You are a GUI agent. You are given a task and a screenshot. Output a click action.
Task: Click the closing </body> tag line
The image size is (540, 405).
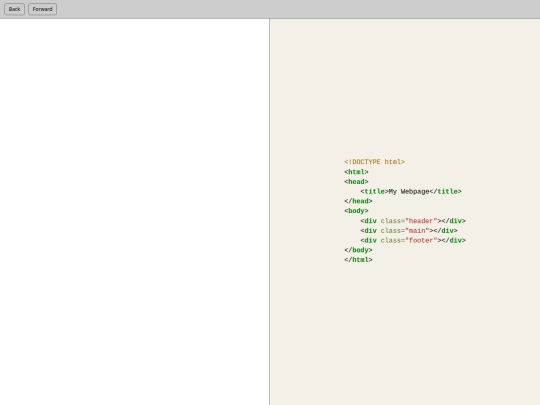point(358,250)
